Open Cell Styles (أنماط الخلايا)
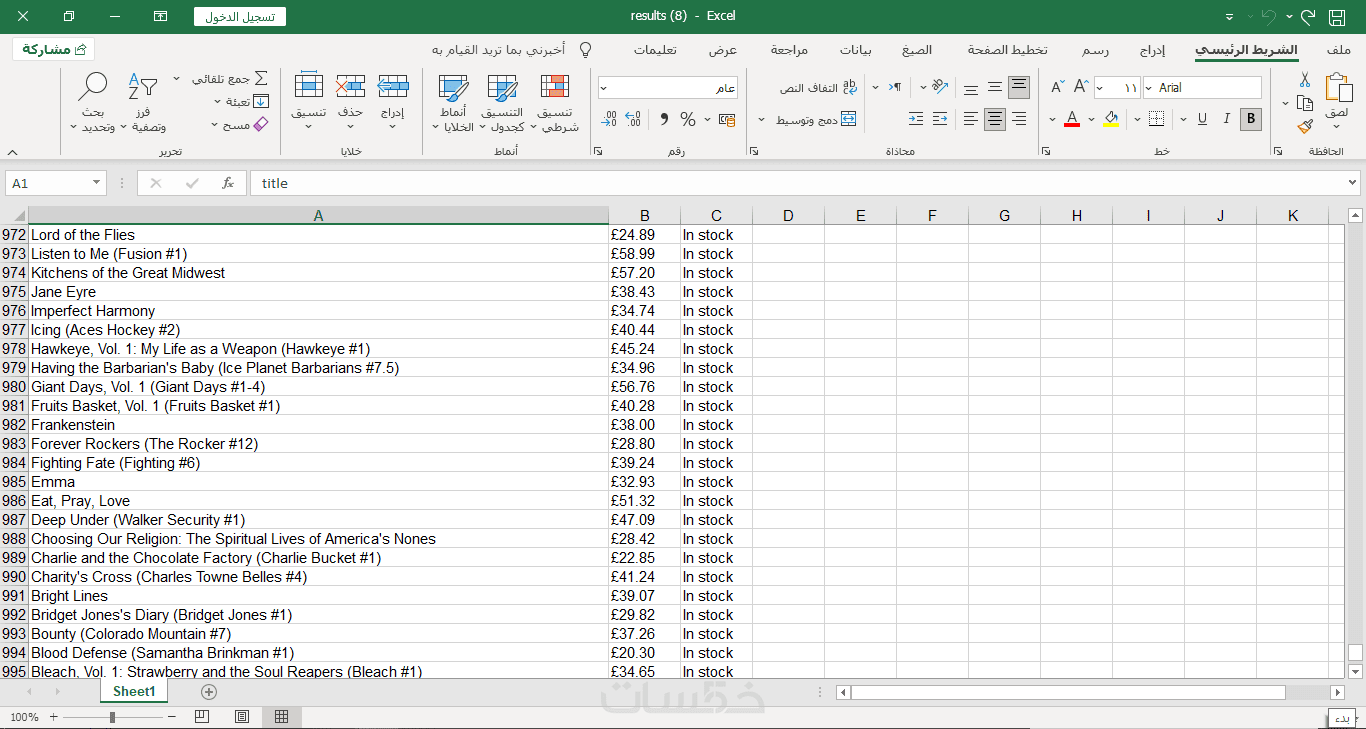1366x729 pixels. coord(453,103)
